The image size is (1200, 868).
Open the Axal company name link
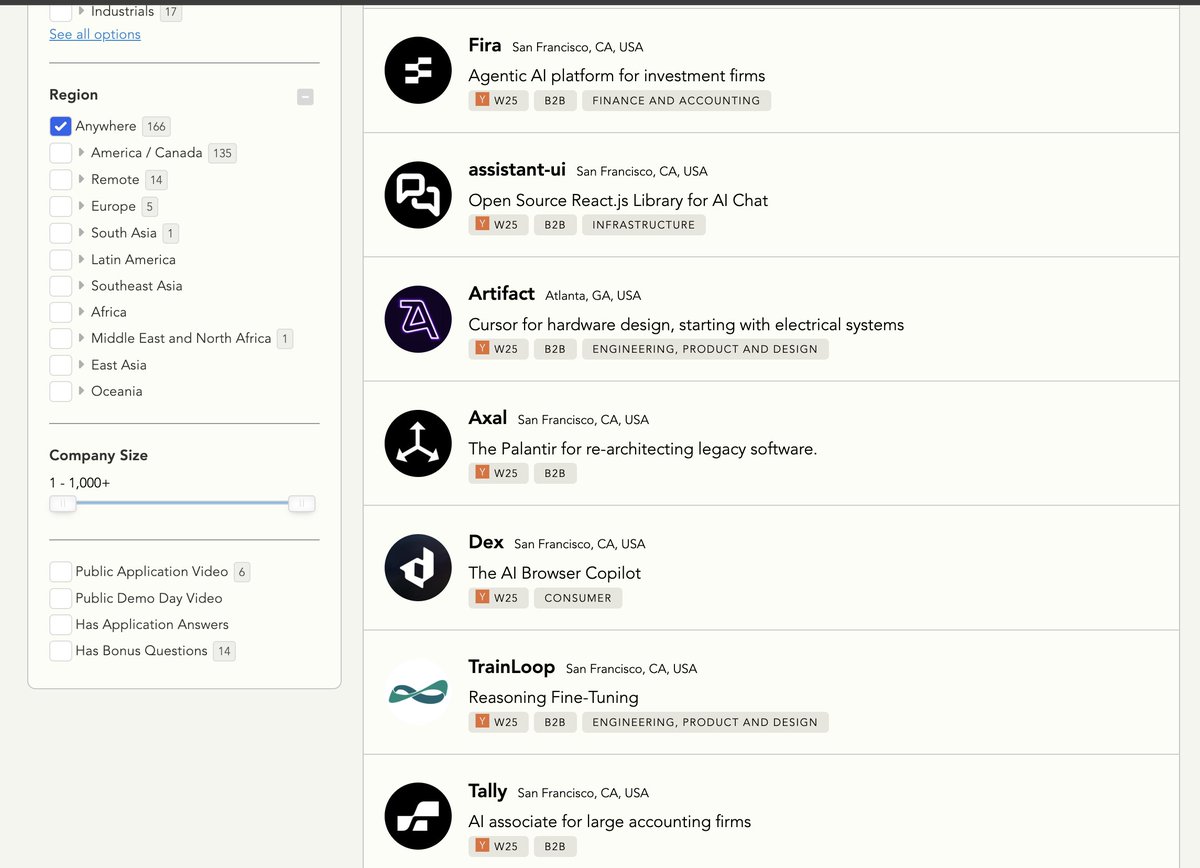(488, 418)
